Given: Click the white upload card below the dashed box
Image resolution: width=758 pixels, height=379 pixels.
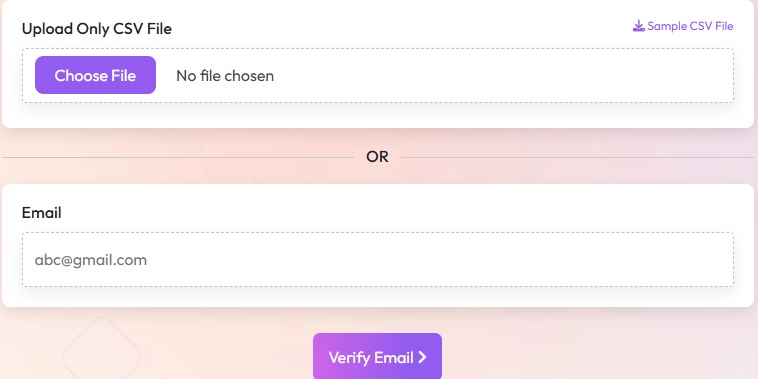Looking at the screenshot, I should point(378,115).
